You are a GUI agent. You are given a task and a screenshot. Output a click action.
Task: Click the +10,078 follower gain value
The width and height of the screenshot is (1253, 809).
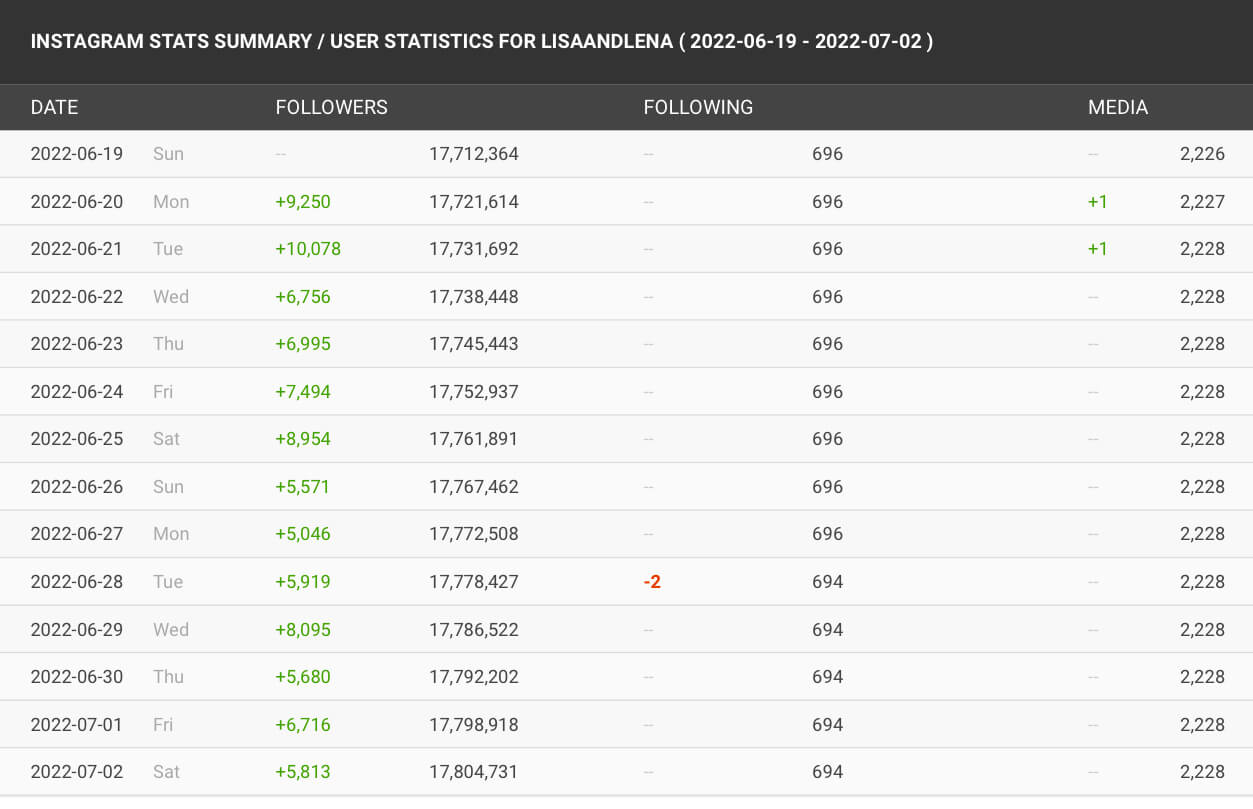(308, 249)
